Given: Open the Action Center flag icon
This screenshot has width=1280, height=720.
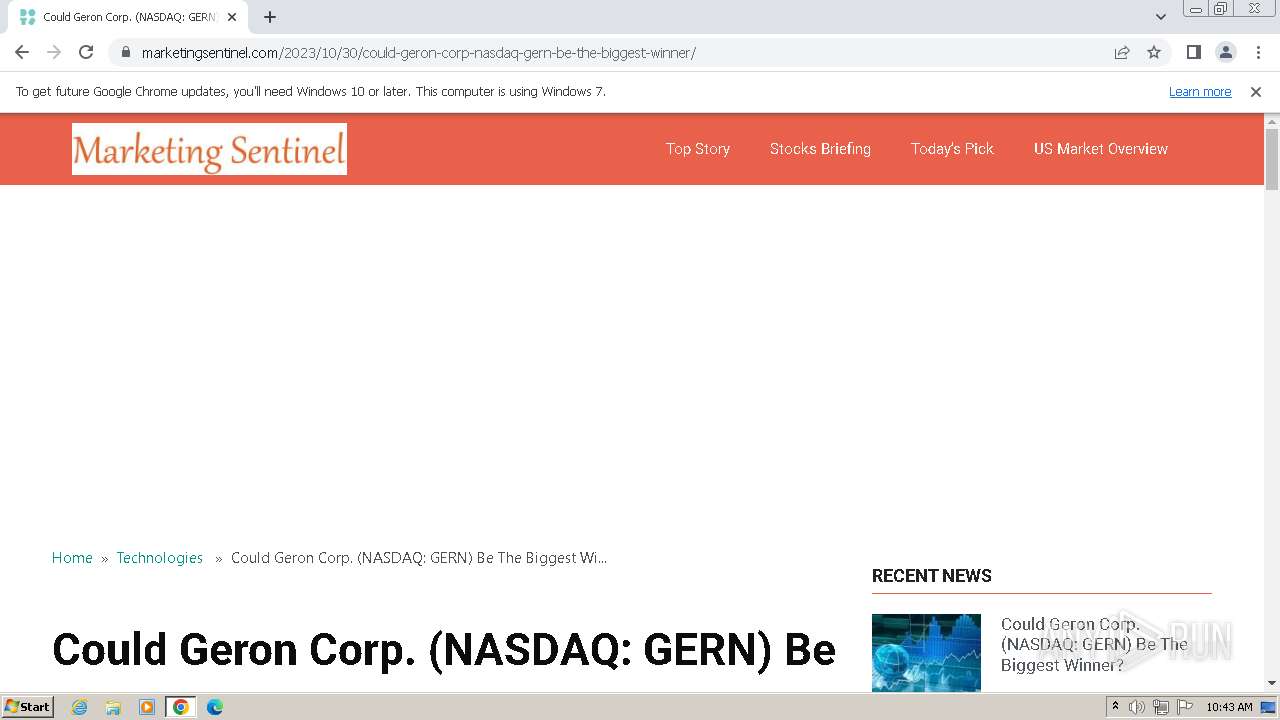Looking at the screenshot, I should pyautogui.click(x=1184, y=707).
